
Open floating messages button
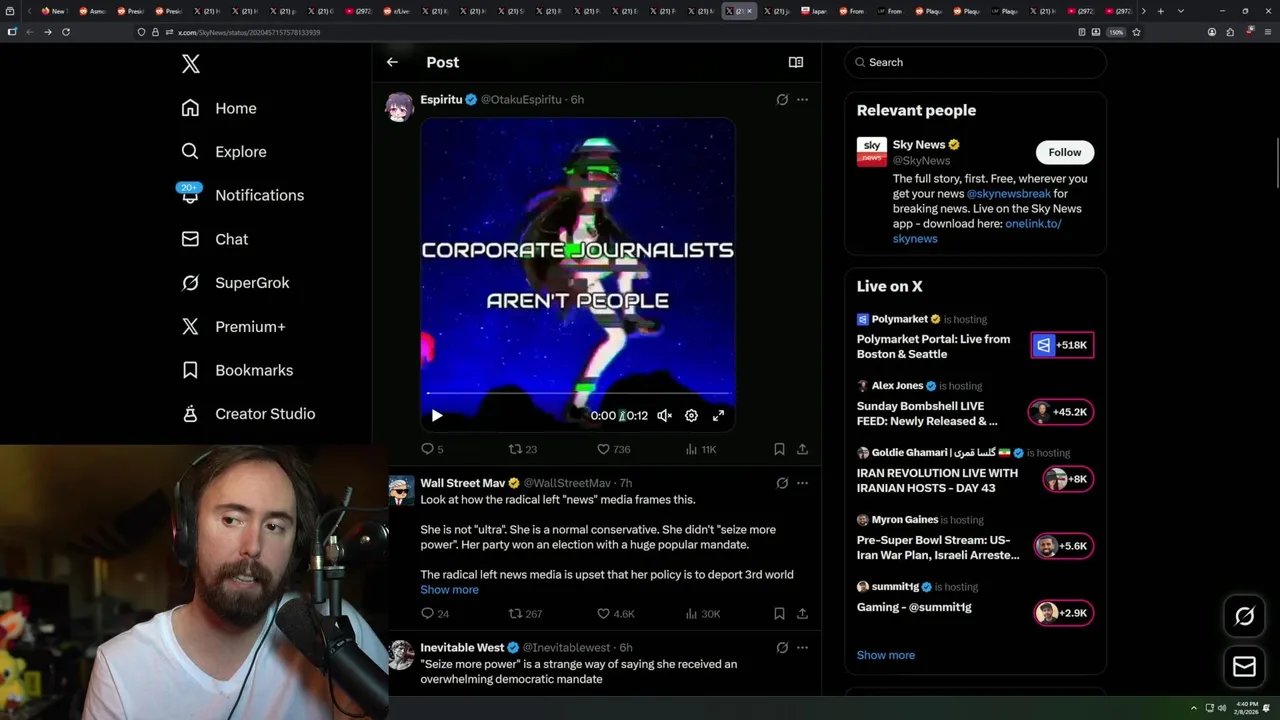pyautogui.click(x=1244, y=666)
